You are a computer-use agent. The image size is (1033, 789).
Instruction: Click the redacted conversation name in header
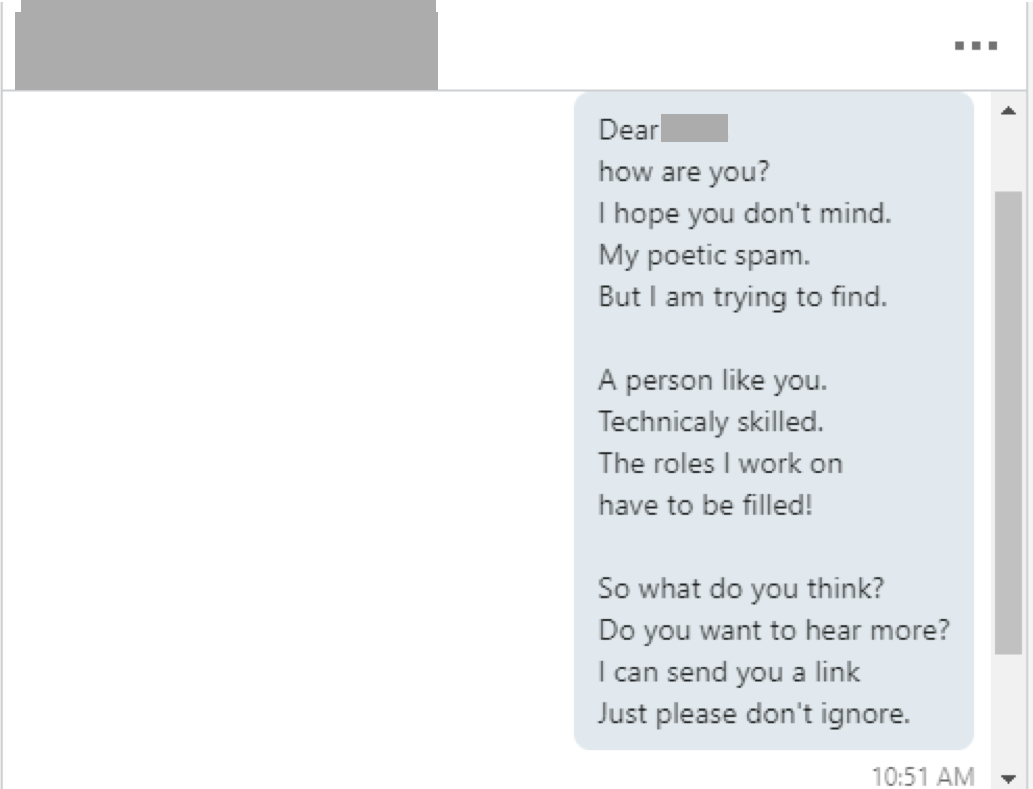(226, 46)
